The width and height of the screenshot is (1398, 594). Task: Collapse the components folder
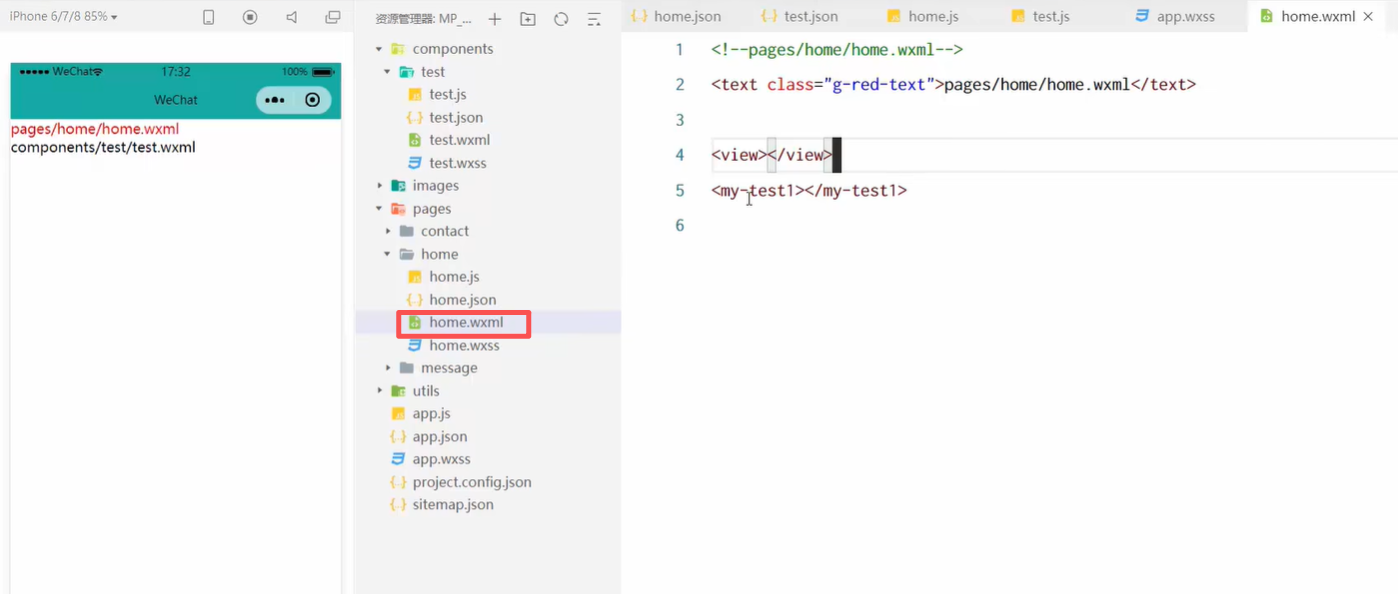point(379,49)
